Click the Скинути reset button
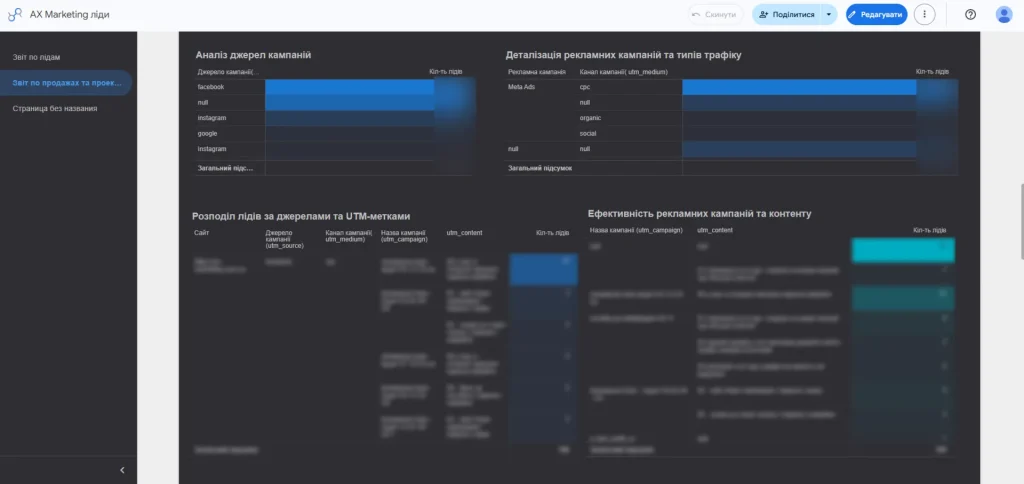Viewport: 1024px width, 484px height. click(x=716, y=14)
